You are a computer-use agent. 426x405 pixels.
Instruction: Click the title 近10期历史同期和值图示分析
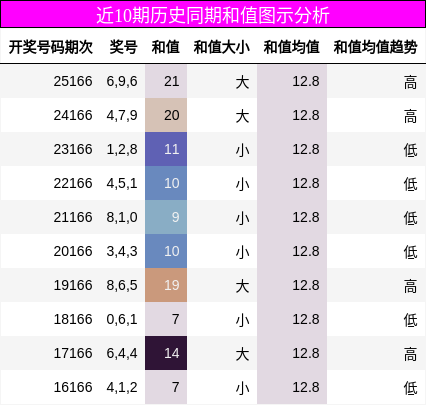213,15
